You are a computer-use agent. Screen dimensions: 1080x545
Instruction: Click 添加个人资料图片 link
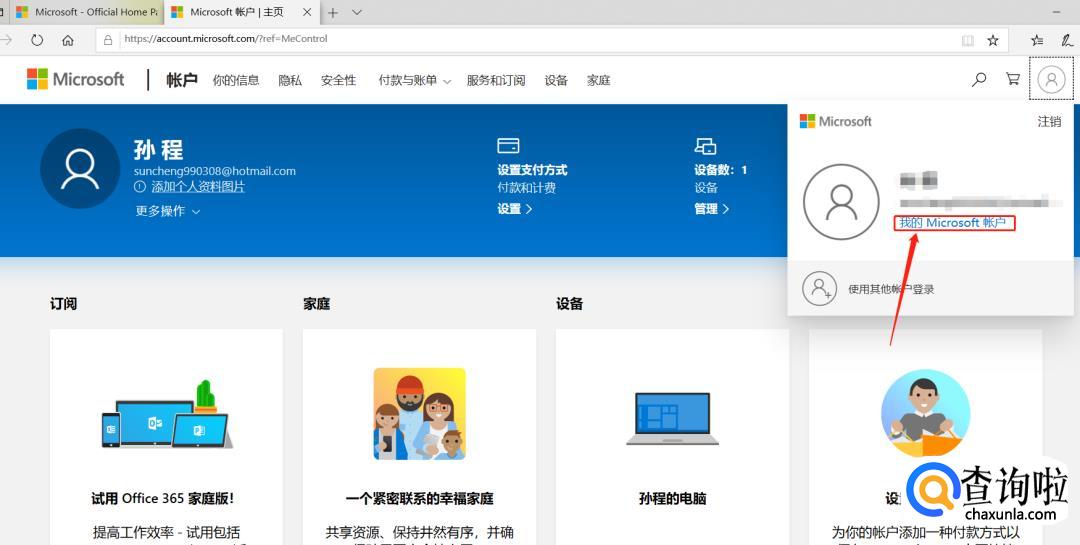point(198,187)
